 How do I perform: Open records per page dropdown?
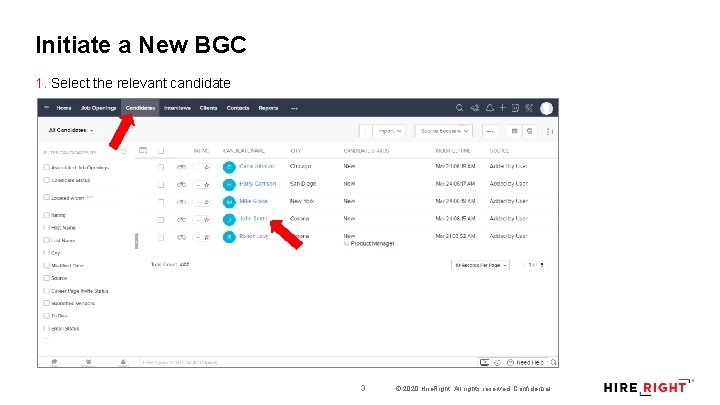pos(480,265)
